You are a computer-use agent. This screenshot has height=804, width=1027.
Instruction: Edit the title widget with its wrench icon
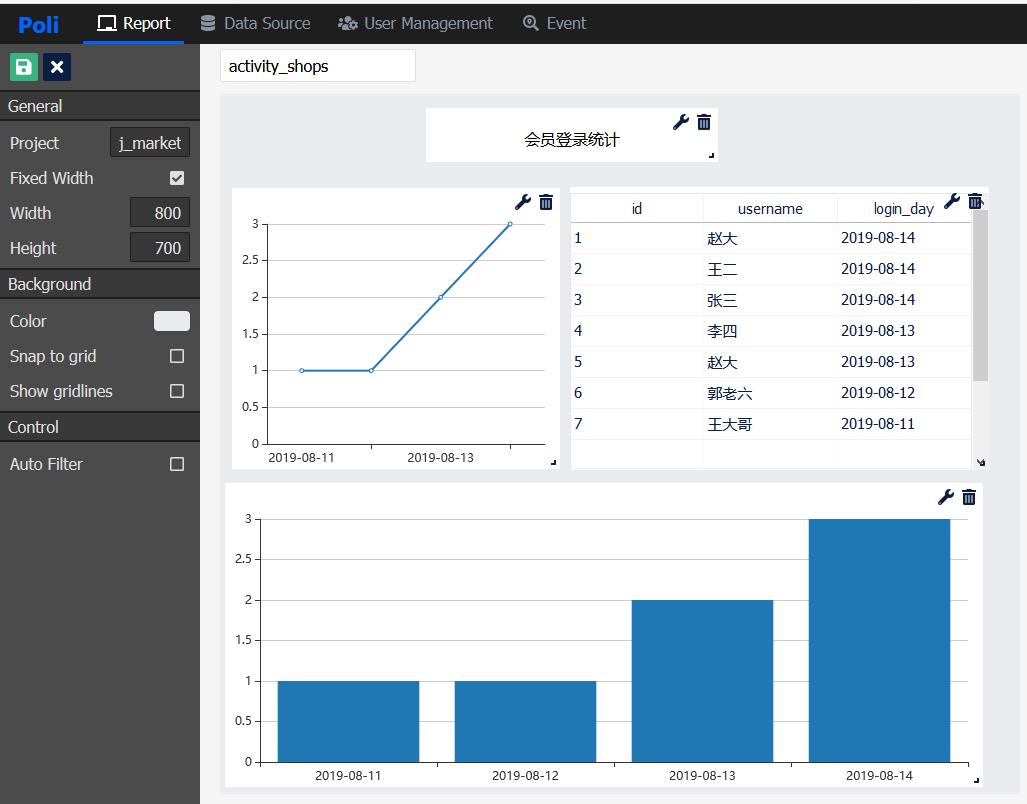681,122
